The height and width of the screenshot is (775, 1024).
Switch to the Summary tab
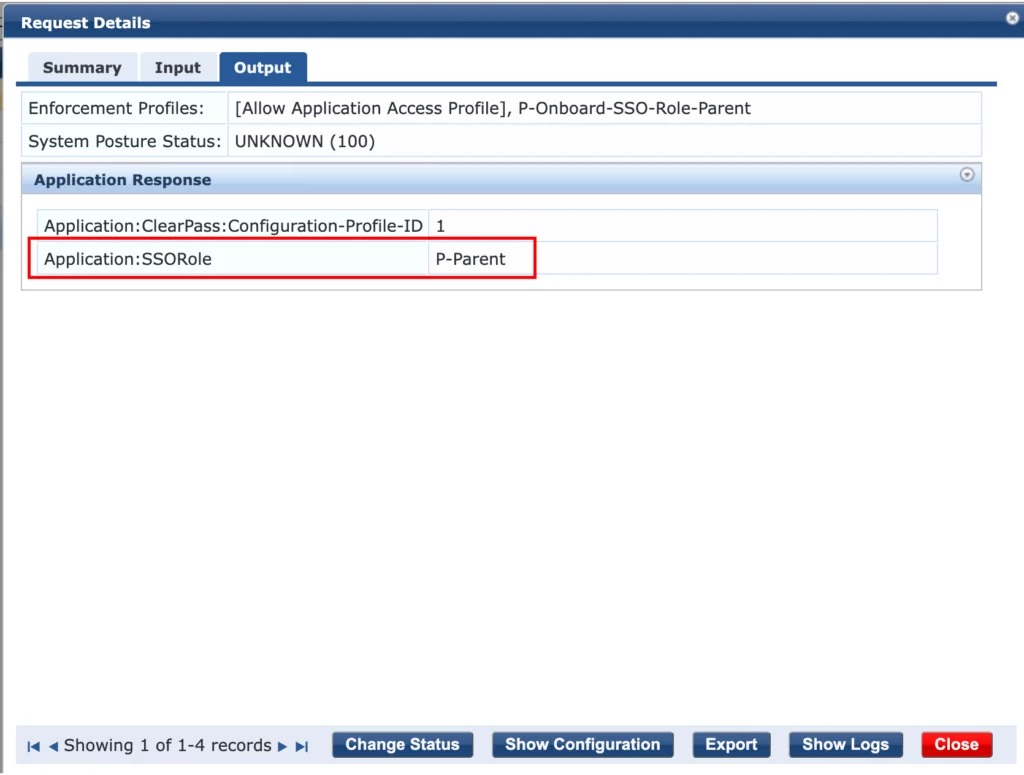pos(82,67)
